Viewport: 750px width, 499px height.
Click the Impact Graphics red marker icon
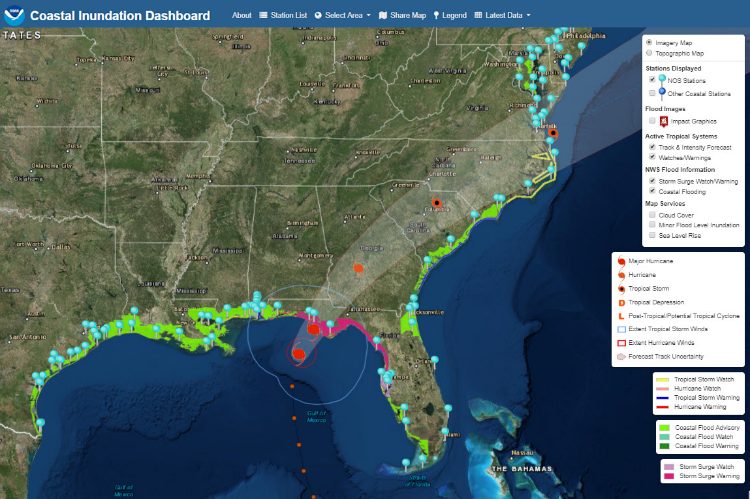coord(663,121)
